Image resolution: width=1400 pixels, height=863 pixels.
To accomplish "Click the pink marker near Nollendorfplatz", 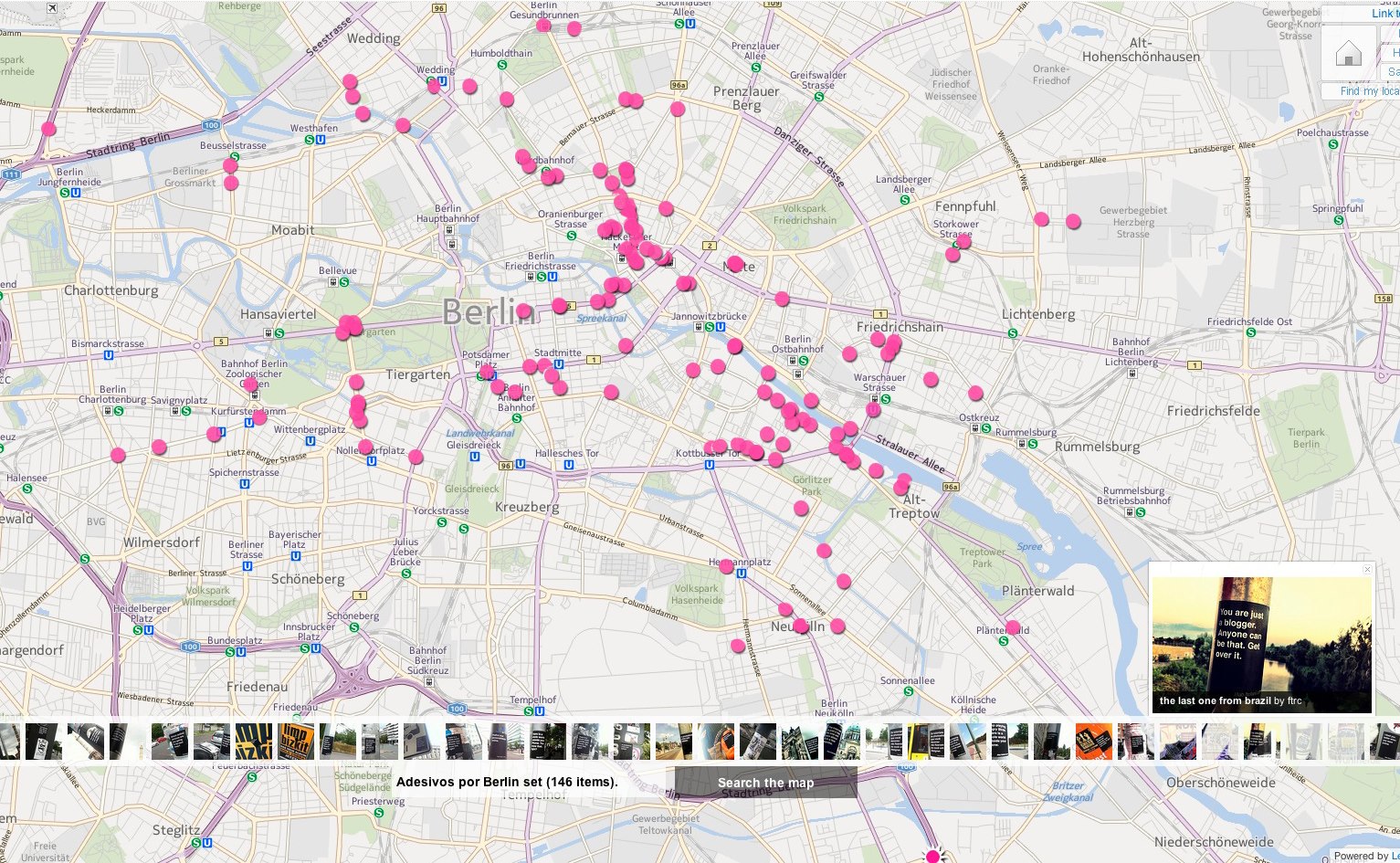I will pyautogui.click(x=365, y=447).
